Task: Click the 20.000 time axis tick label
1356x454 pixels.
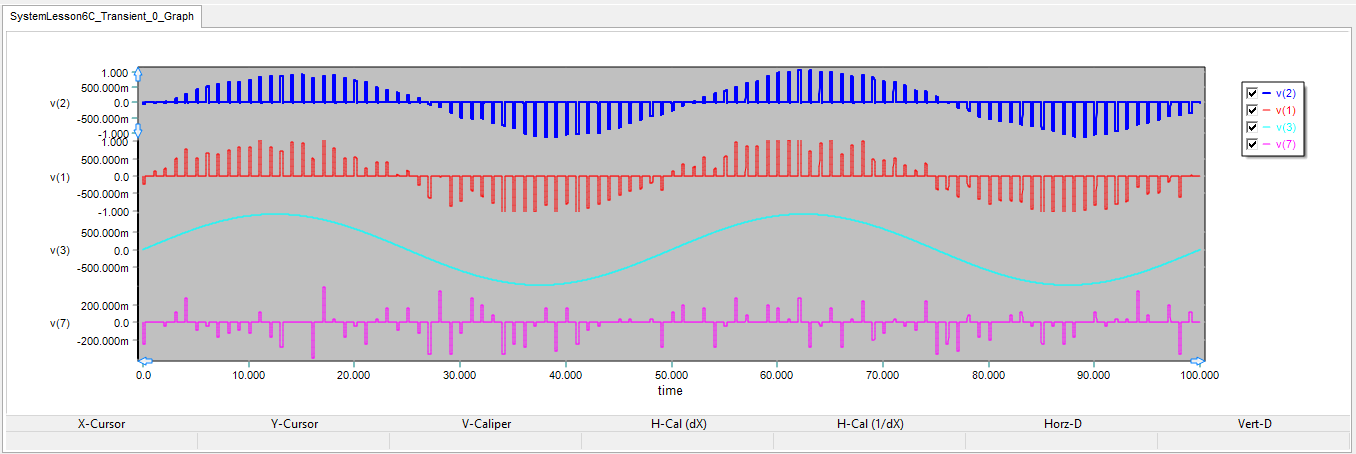Action: (x=354, y=376)
